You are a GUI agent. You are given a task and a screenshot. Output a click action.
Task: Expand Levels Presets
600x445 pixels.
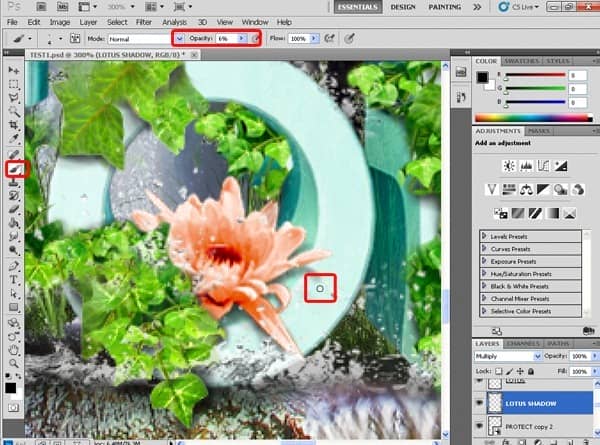pyautogui.click(x=484, y=236)
